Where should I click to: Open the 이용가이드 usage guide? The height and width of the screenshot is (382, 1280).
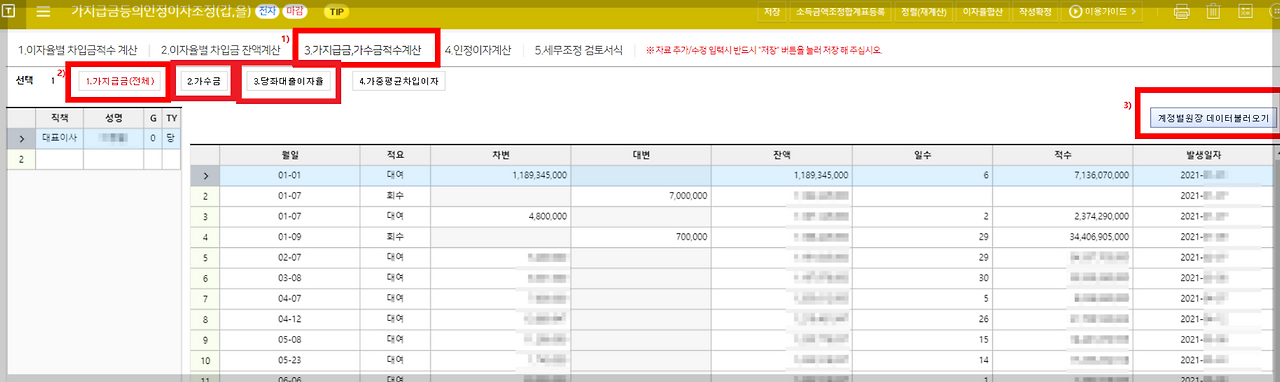1103,12
